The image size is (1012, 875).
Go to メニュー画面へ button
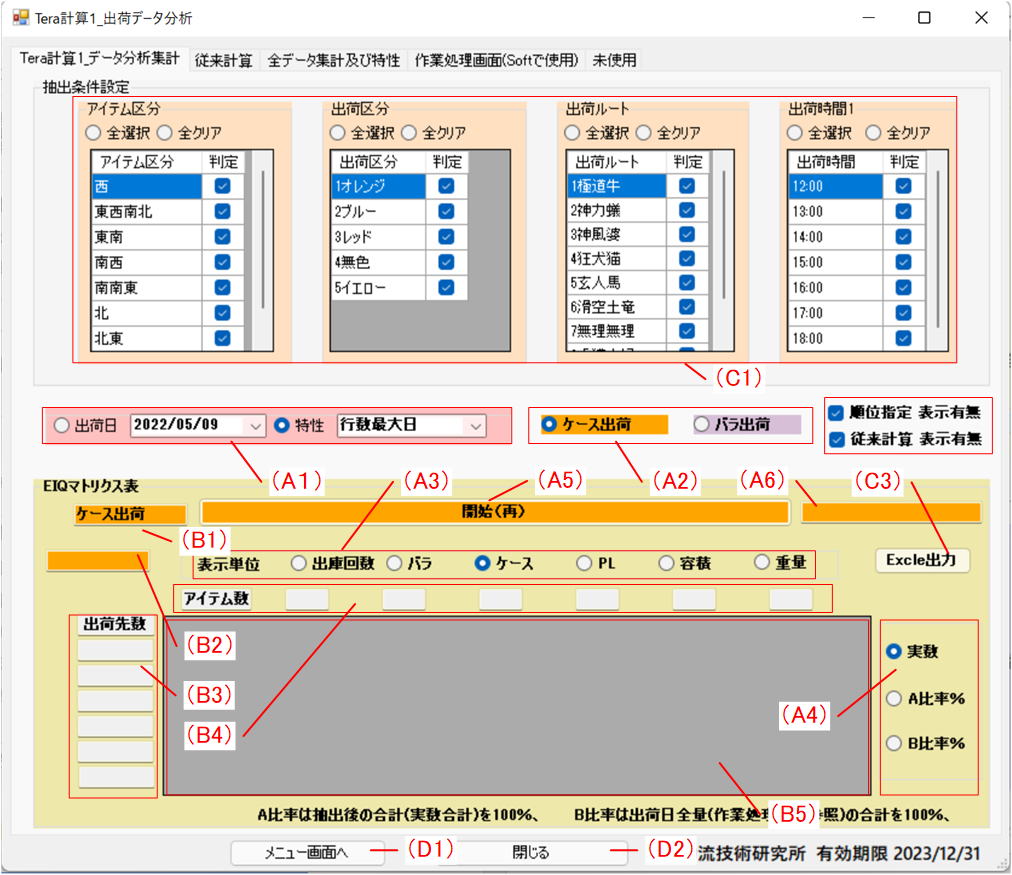pyautogui.click(x=305, y=853)
